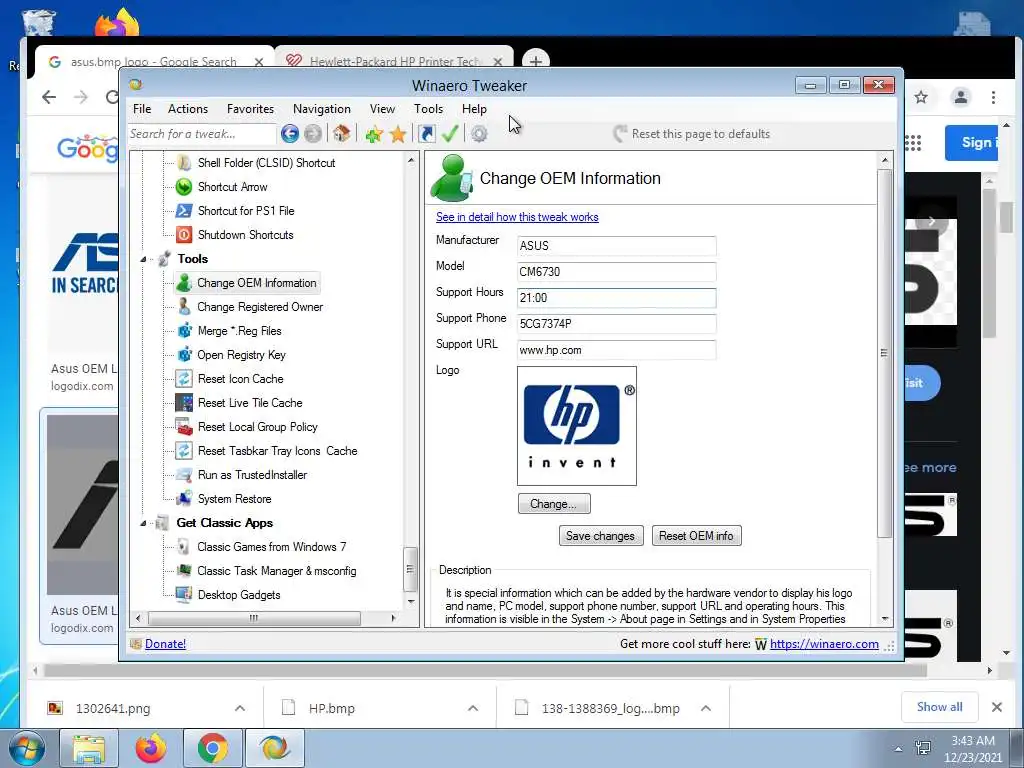Click the Model field containing CM6730
Image resolution: width=1024 pixels, height=768 pixels.
point(616,272)
